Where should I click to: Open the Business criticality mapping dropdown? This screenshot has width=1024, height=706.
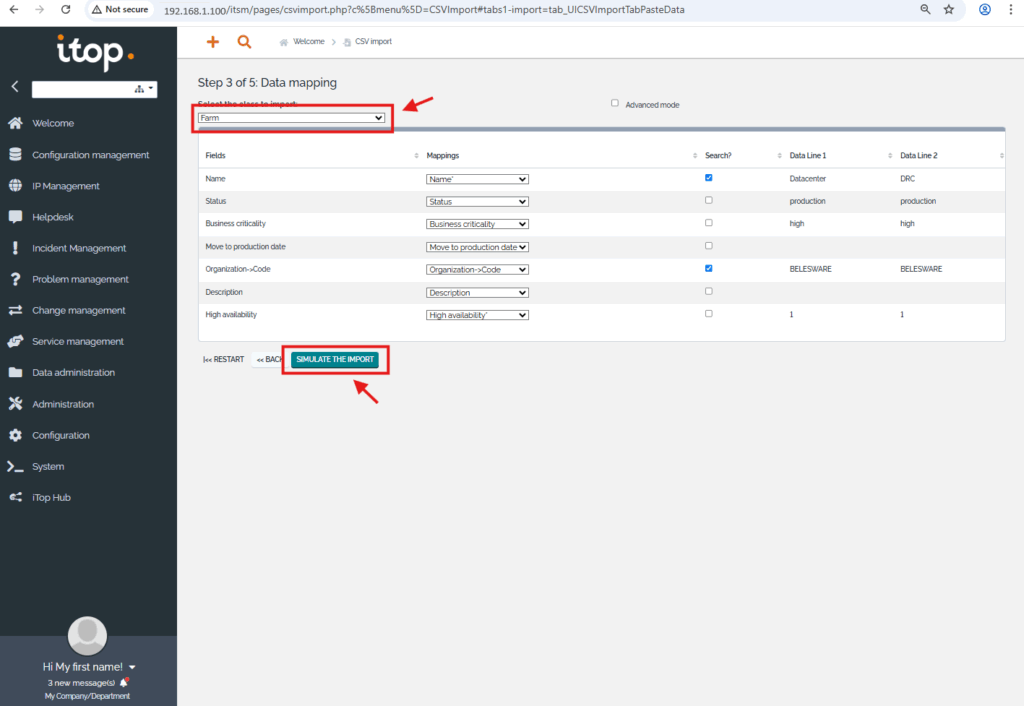click(477, 224)
